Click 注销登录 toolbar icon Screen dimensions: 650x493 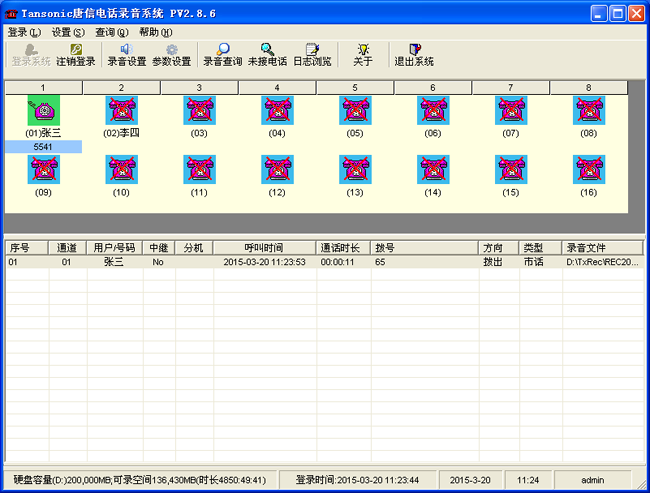(x=76, y=54)
